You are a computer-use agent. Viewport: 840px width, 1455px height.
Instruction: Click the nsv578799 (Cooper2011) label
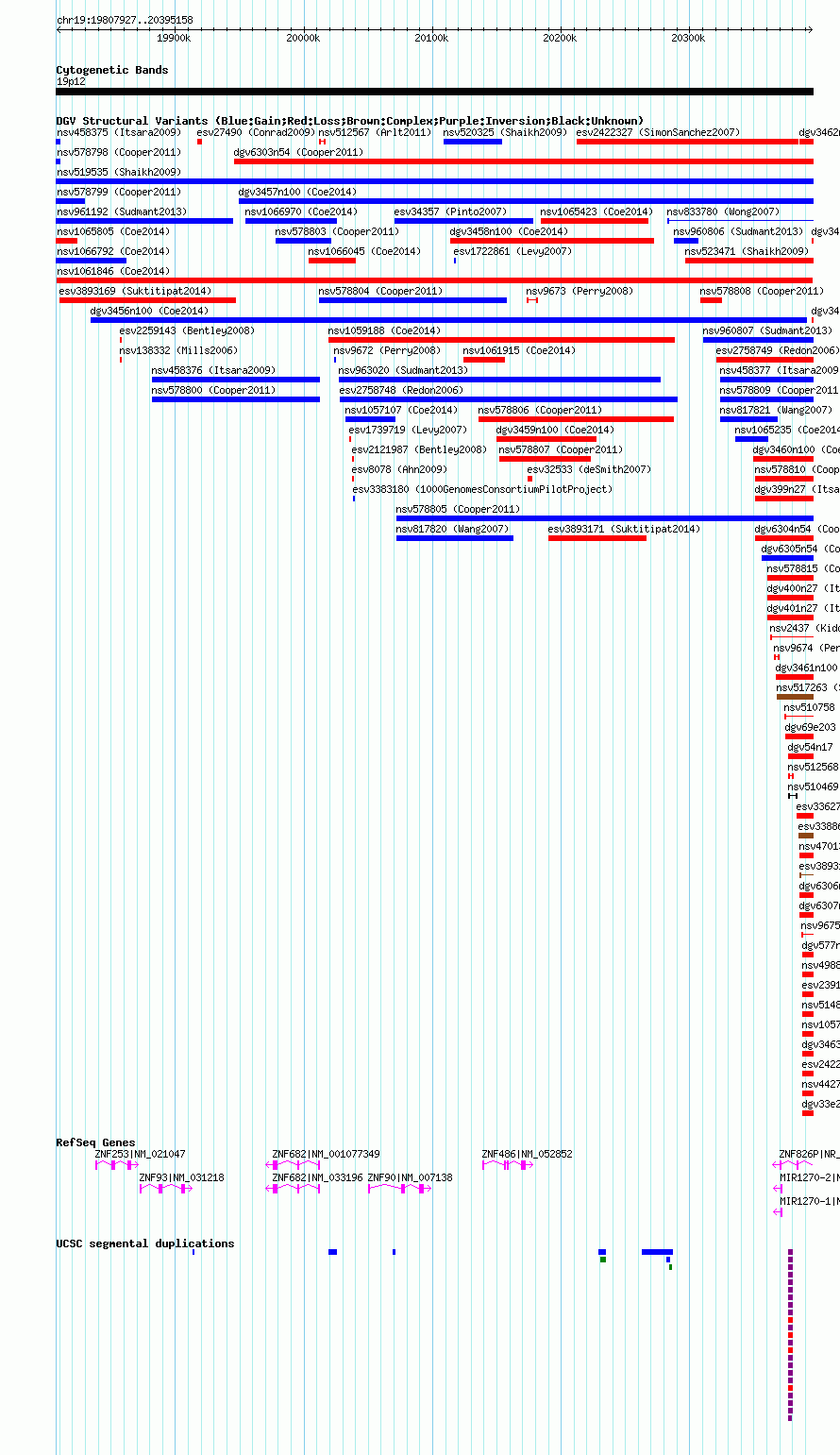tap(119, 192)
